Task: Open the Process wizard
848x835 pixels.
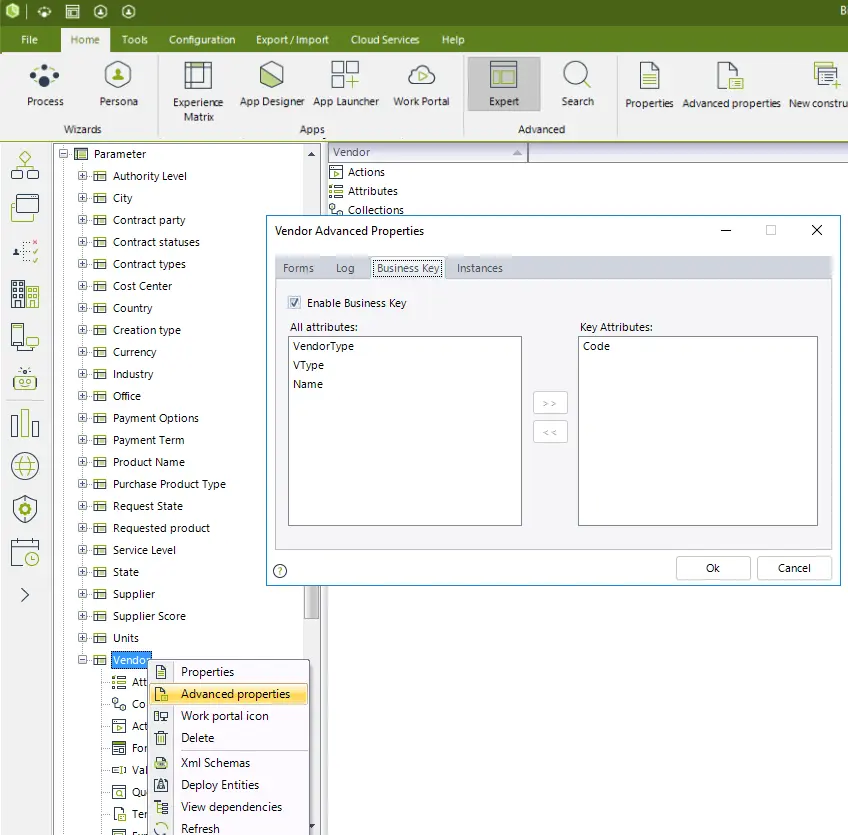Action: [x=45, y=84]
